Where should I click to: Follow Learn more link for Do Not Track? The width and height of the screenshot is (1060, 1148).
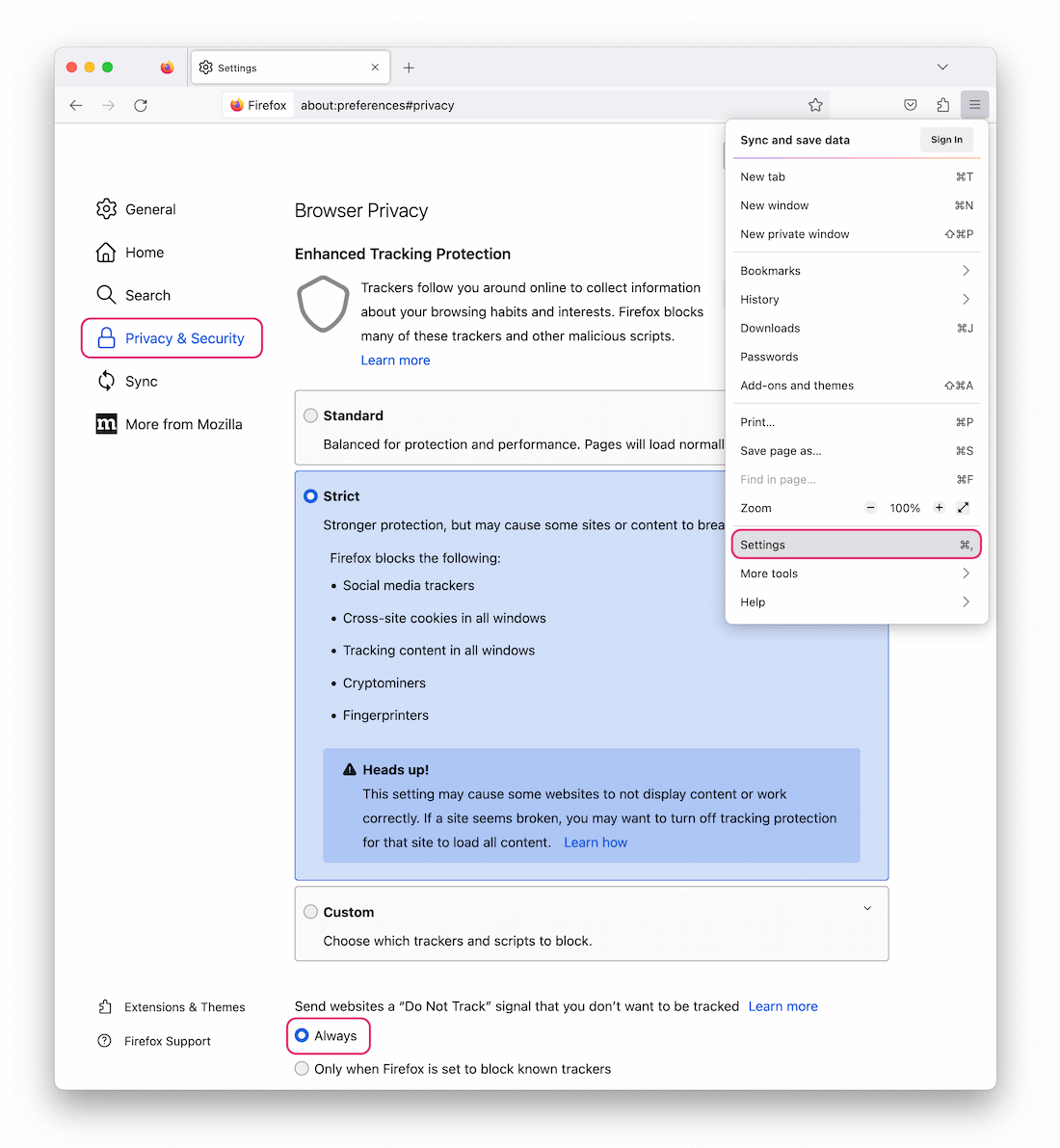[x=782, y=1006]
